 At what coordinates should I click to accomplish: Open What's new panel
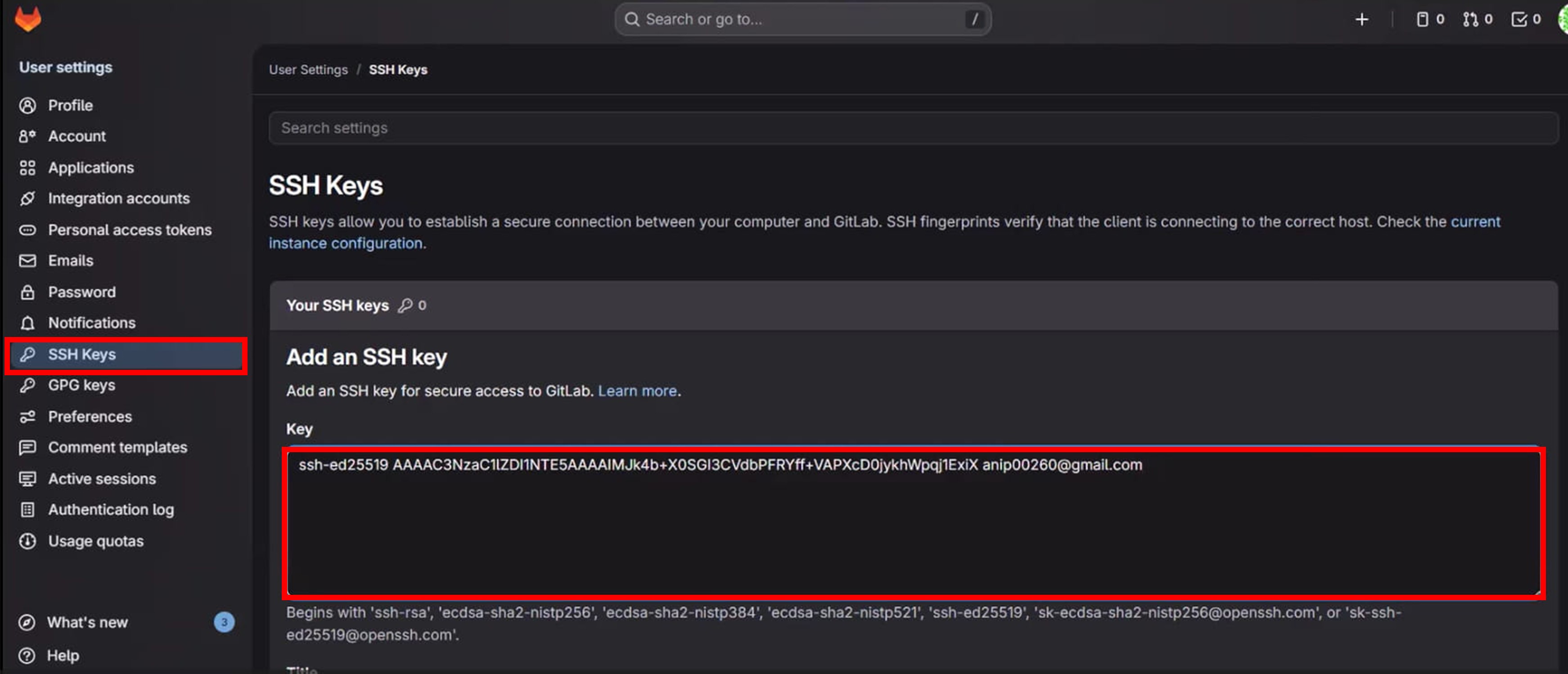[x=88, y=622]
